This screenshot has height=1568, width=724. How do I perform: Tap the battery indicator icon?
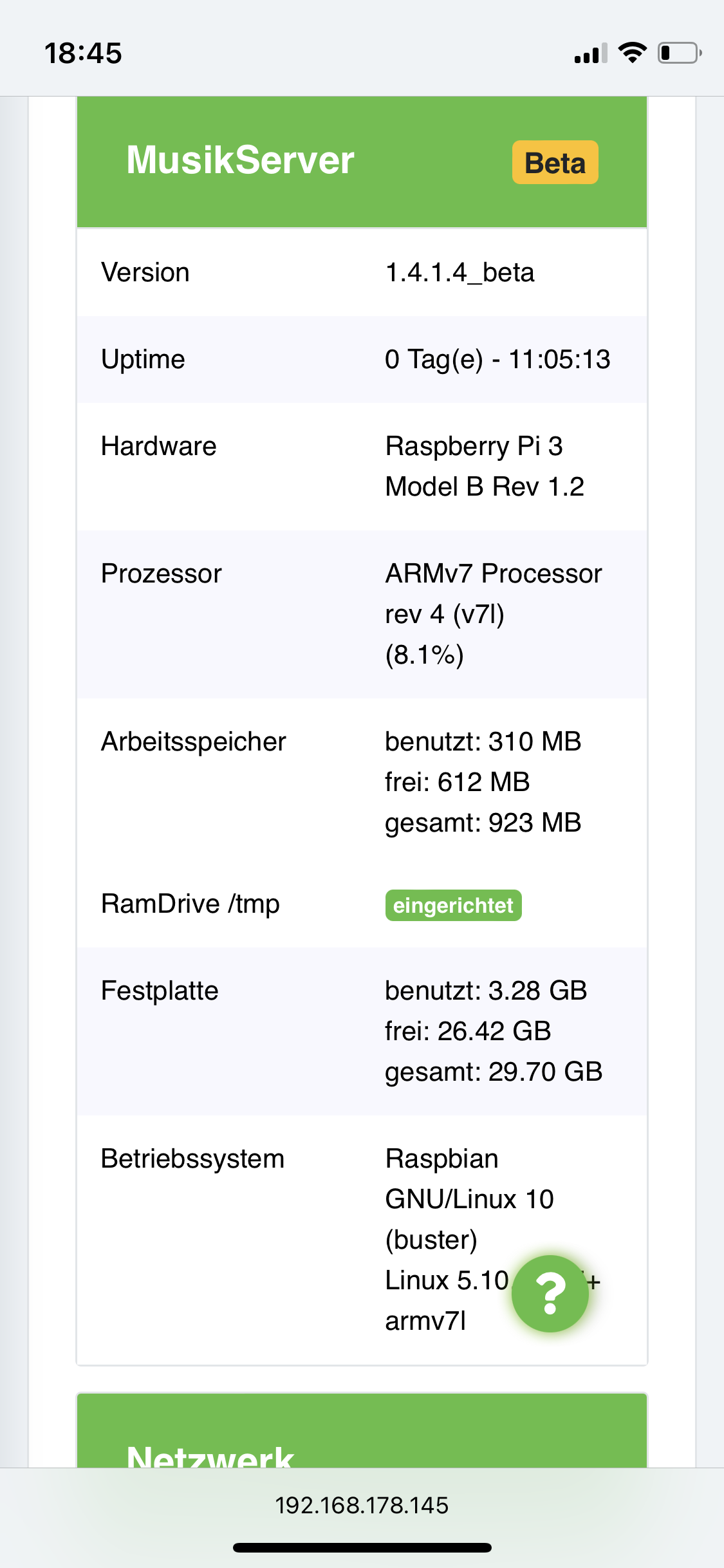679,53
